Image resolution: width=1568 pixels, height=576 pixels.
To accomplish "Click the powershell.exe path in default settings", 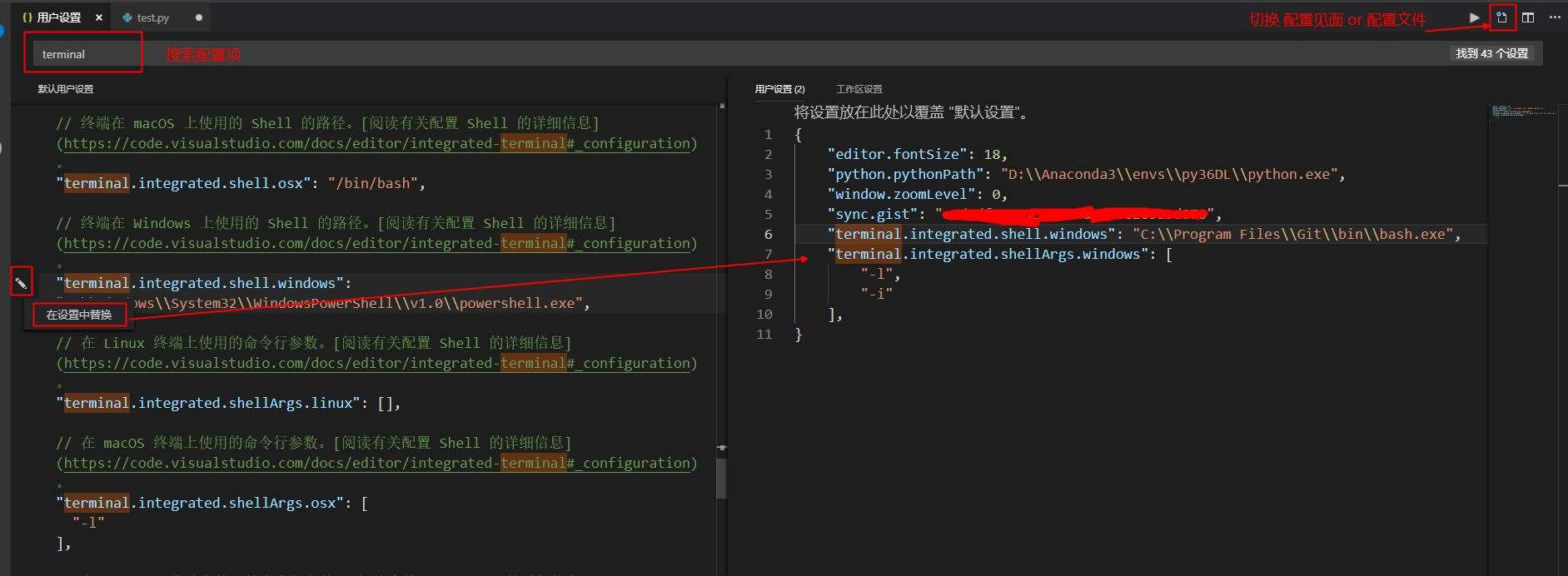I will pyautogui.click(x=320, y=303).
